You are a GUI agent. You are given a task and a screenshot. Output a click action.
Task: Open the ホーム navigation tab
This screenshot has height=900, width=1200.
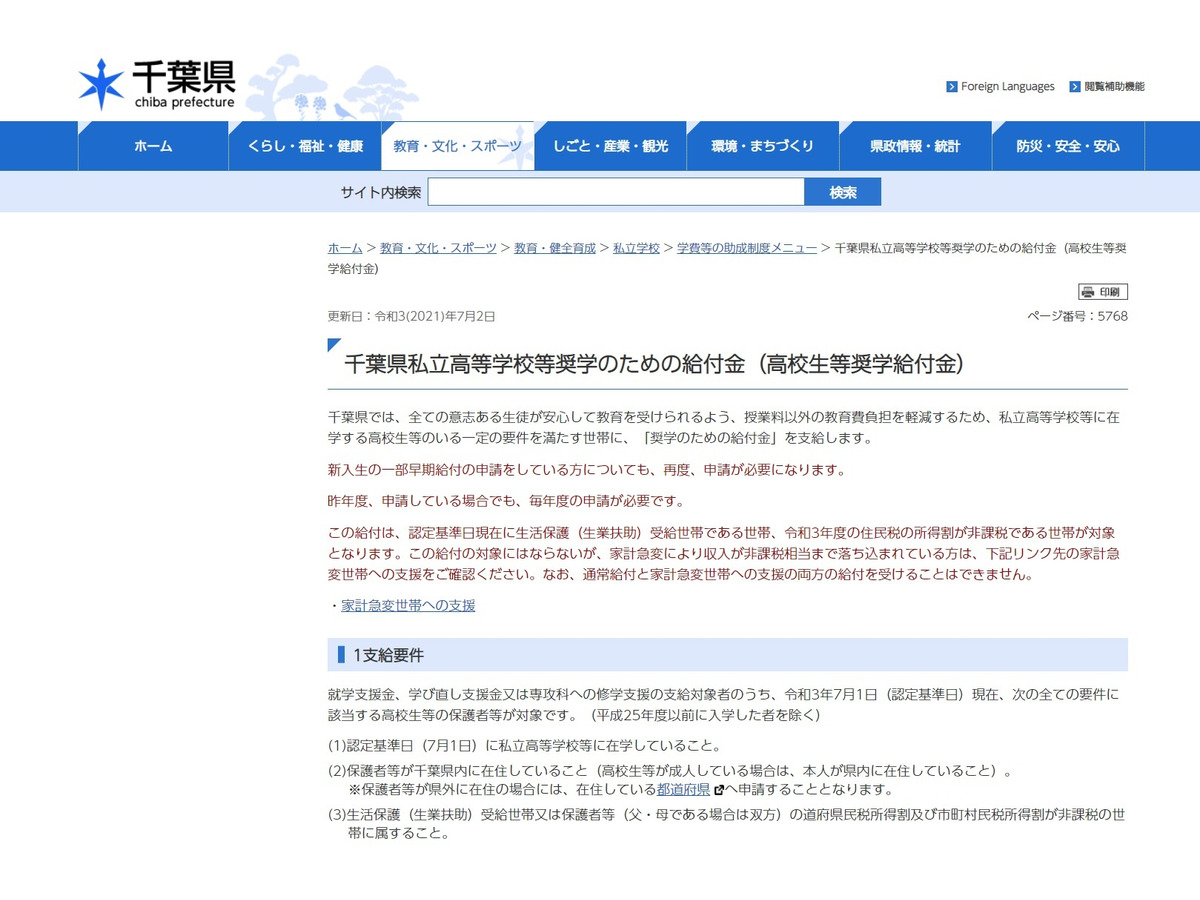[x=152, y=145]
